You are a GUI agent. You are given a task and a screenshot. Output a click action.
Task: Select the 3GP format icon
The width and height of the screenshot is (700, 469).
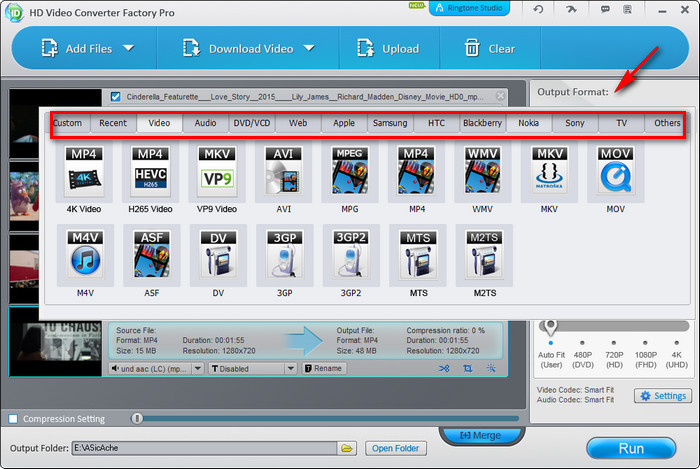(x=285, y=256)
